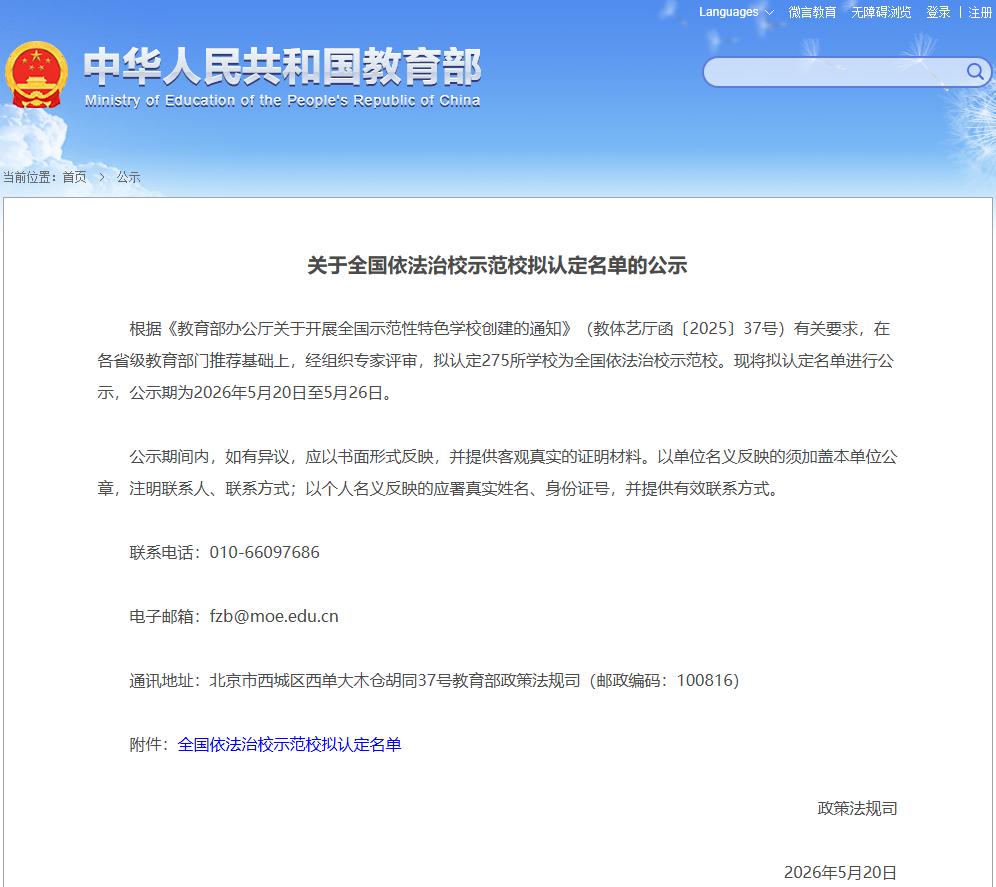Open the Languages dropdown
The width and height of the screenshot is (996, 887).
pos(736,12)
